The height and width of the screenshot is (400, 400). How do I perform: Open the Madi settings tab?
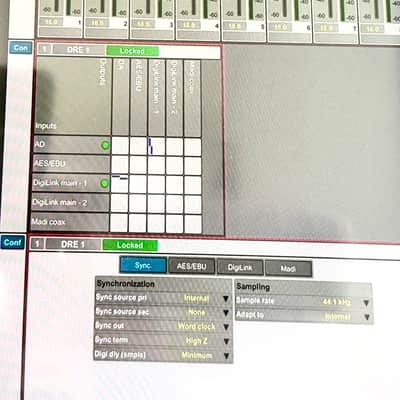tap(288, 268)
